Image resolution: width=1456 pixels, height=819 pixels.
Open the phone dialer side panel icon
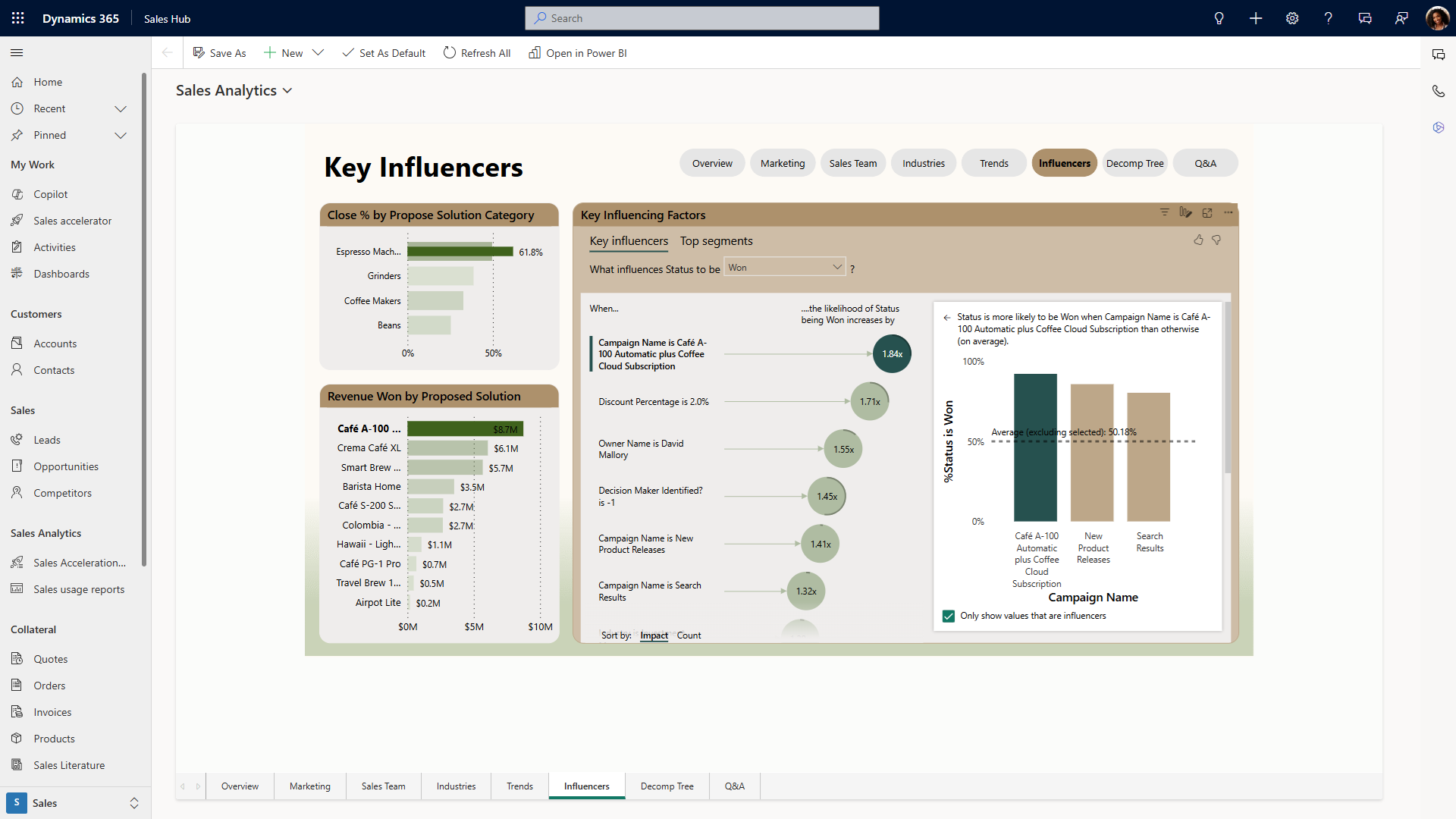1438,91
